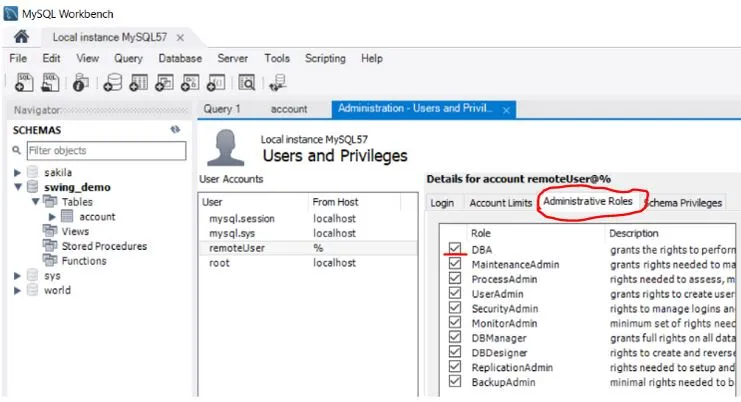Image resolution: width=741 pixels, height=402 pixels.
Task: Click the MySQL Workbench dolphin logo
Action: 10,13
